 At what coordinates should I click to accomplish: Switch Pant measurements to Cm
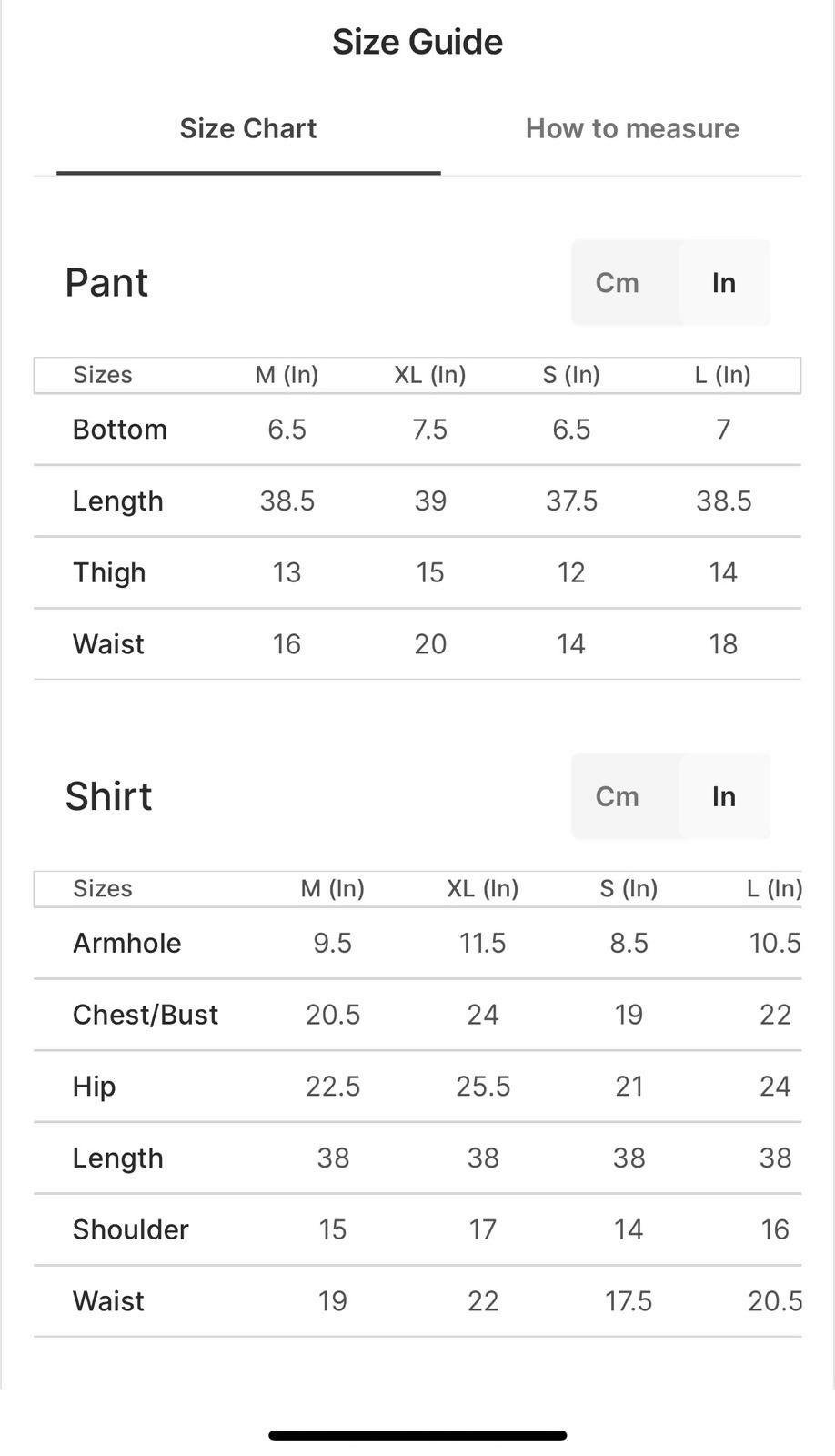[x=618, y=283]
